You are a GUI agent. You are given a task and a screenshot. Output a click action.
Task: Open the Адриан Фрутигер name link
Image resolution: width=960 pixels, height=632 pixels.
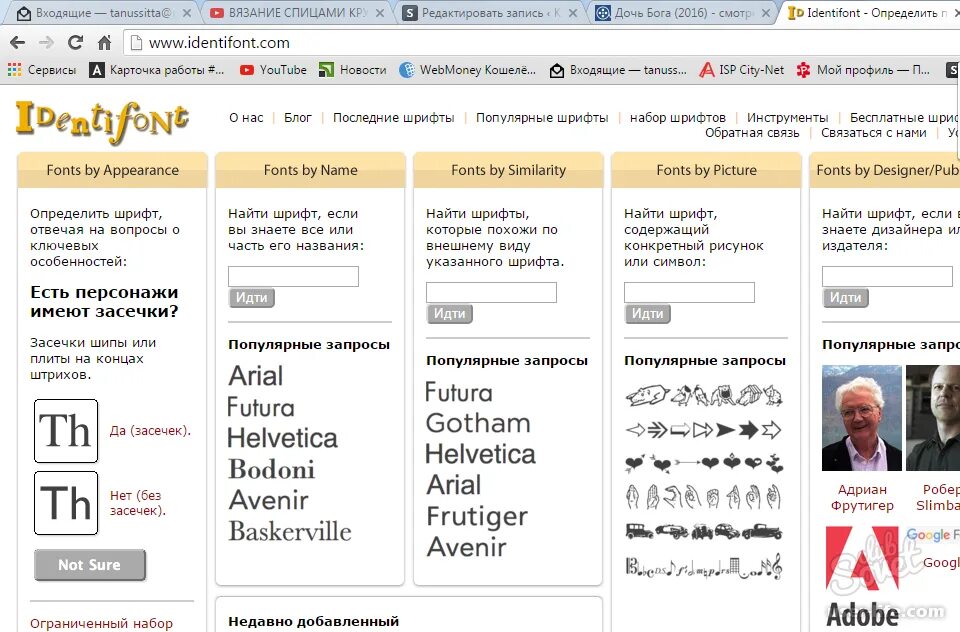click(862, 497)
